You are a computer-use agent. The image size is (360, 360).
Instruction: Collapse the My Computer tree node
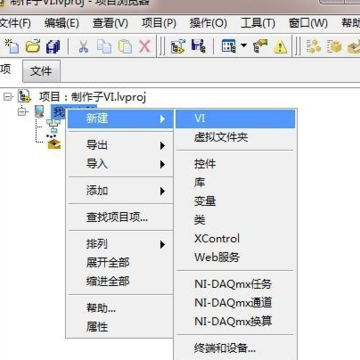23,112
